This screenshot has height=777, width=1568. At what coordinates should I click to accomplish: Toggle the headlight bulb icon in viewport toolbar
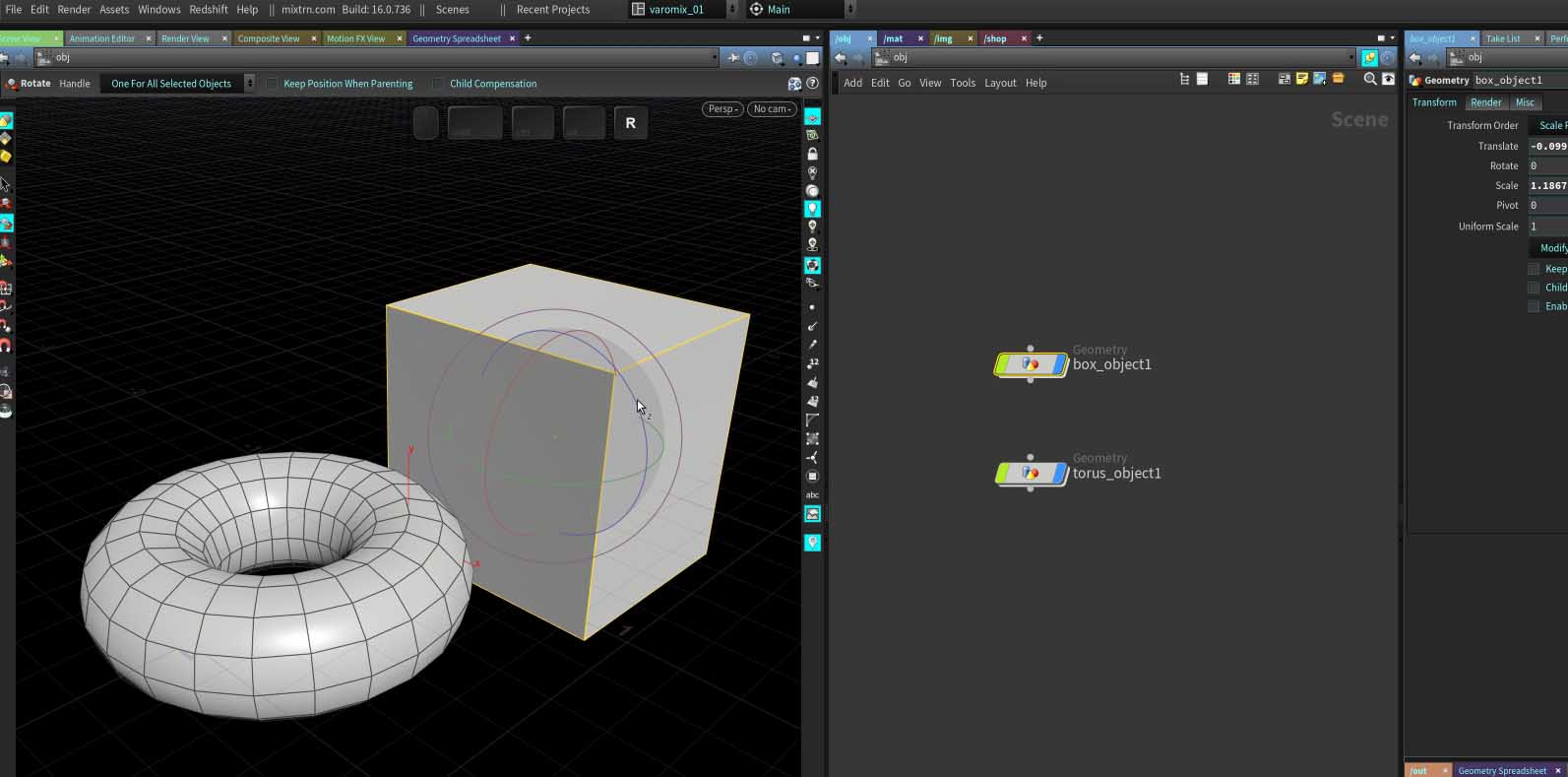click(x=812, y=209)
